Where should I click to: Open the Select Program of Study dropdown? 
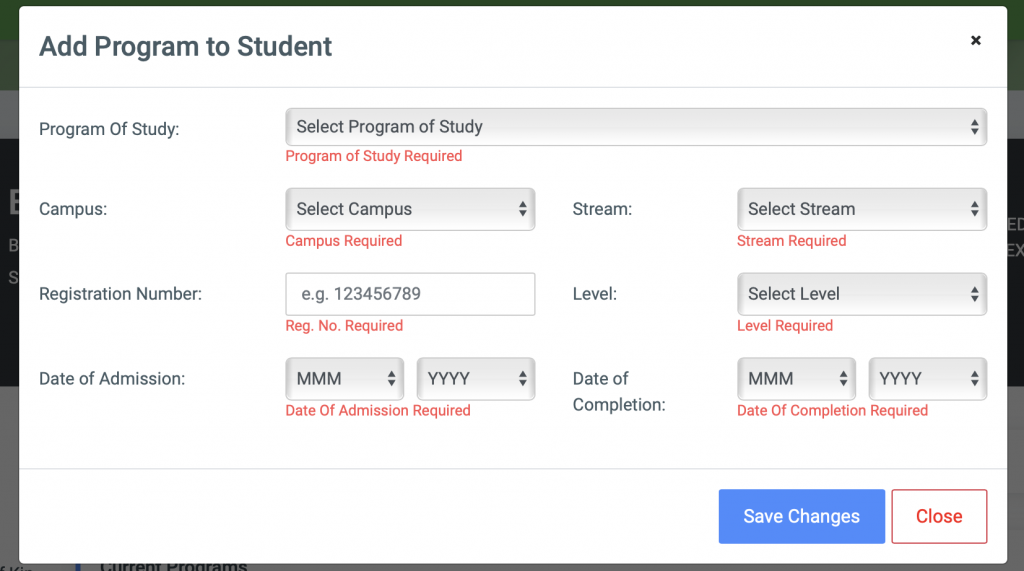tap(635, 127)
